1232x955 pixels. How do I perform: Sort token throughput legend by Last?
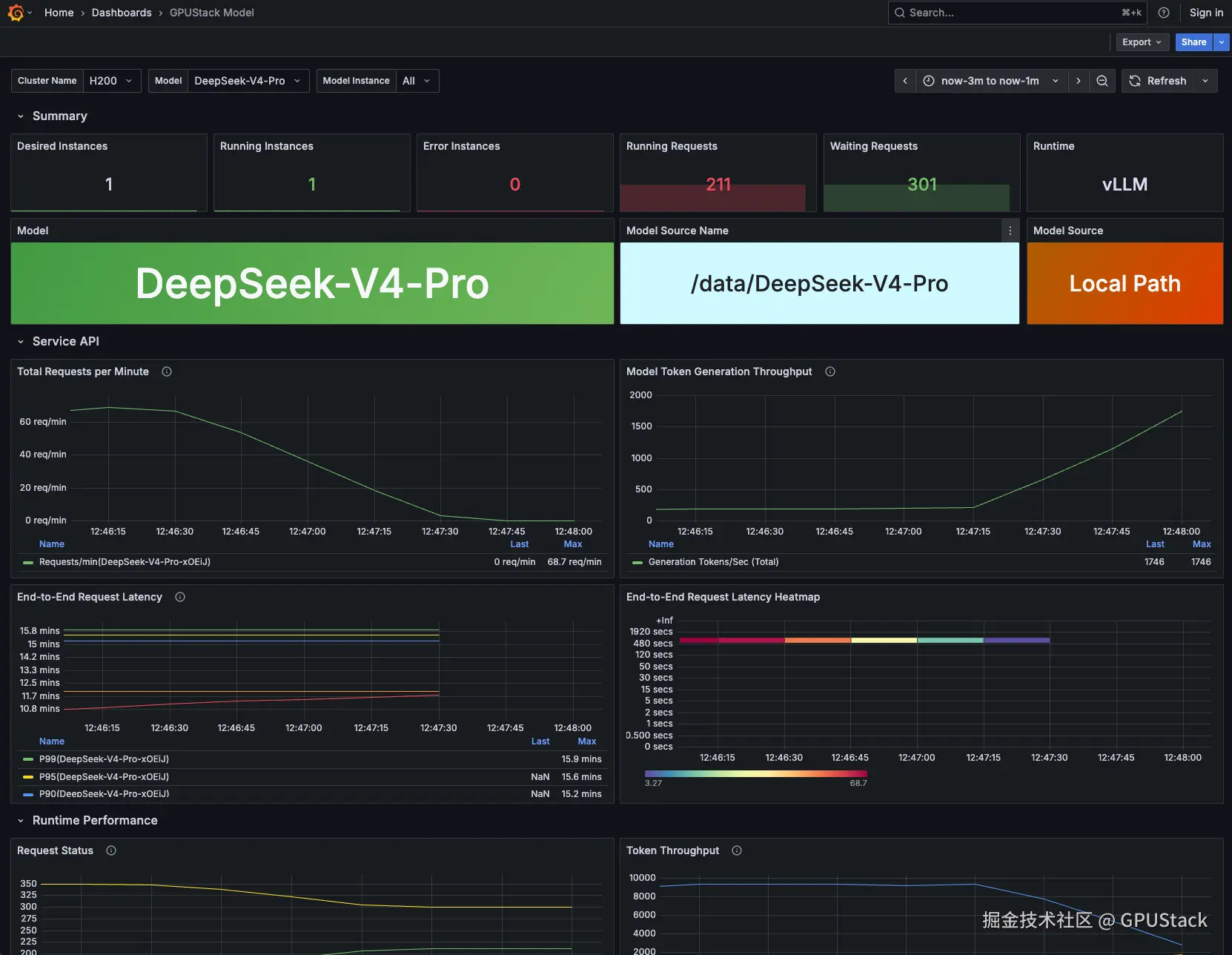[x=1155, y=544]
